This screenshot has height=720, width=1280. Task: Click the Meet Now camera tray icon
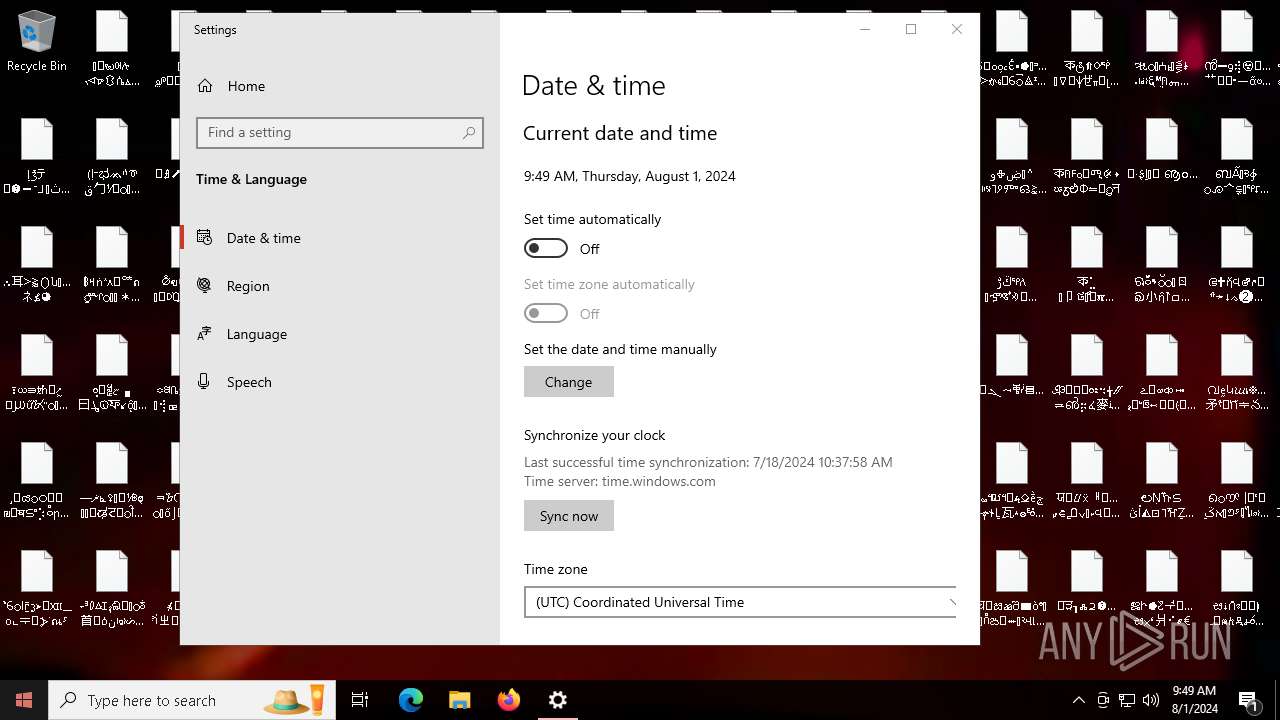coord(1103,700)
